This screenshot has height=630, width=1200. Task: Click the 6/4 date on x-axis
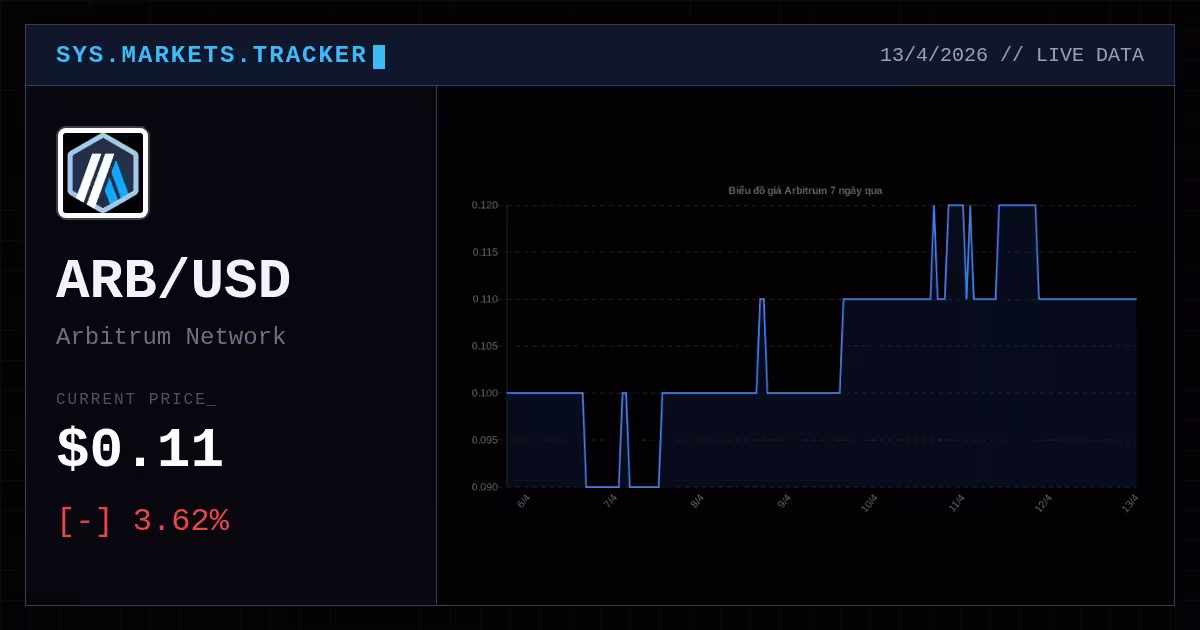pyautogui.click(x=523, y=501)
